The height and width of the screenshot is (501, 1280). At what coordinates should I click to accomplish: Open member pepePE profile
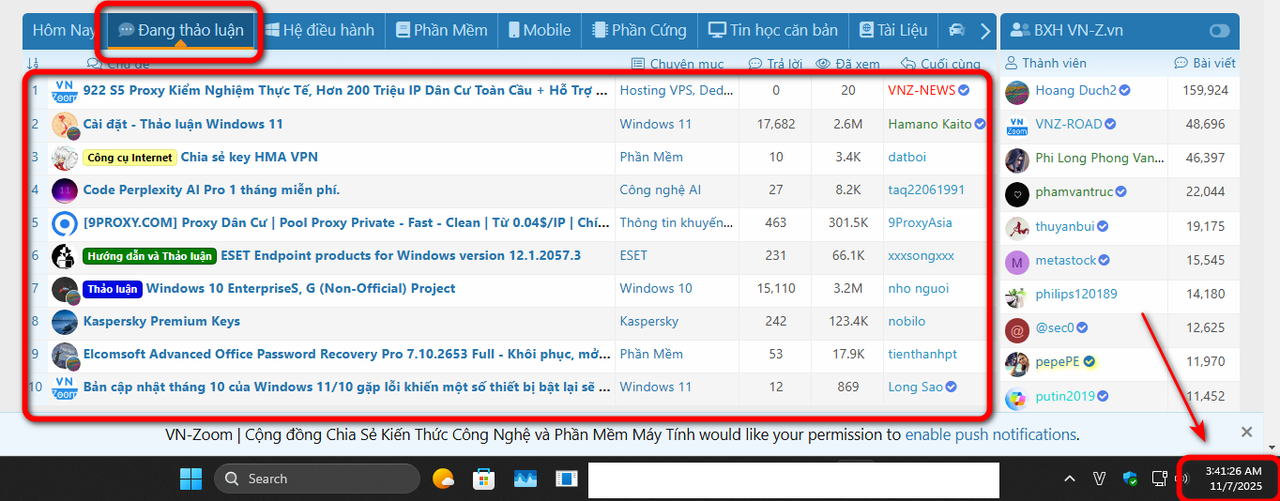(x=1058, y=361)
